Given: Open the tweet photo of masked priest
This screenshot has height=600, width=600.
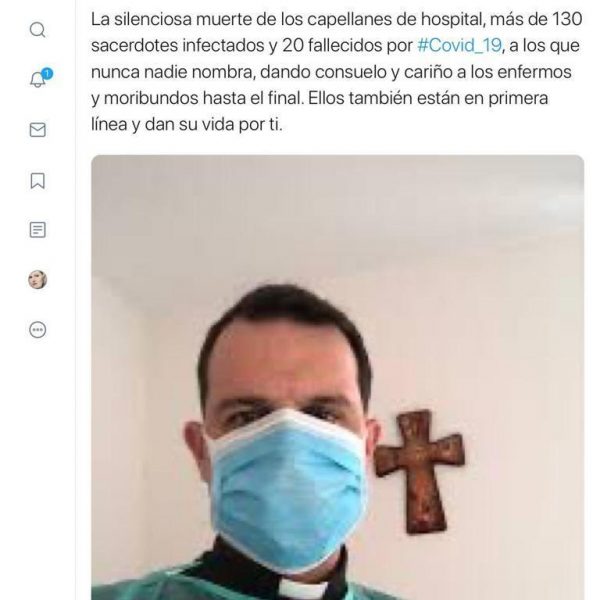Looking at the screenshot, I should [x=338, y=377].
